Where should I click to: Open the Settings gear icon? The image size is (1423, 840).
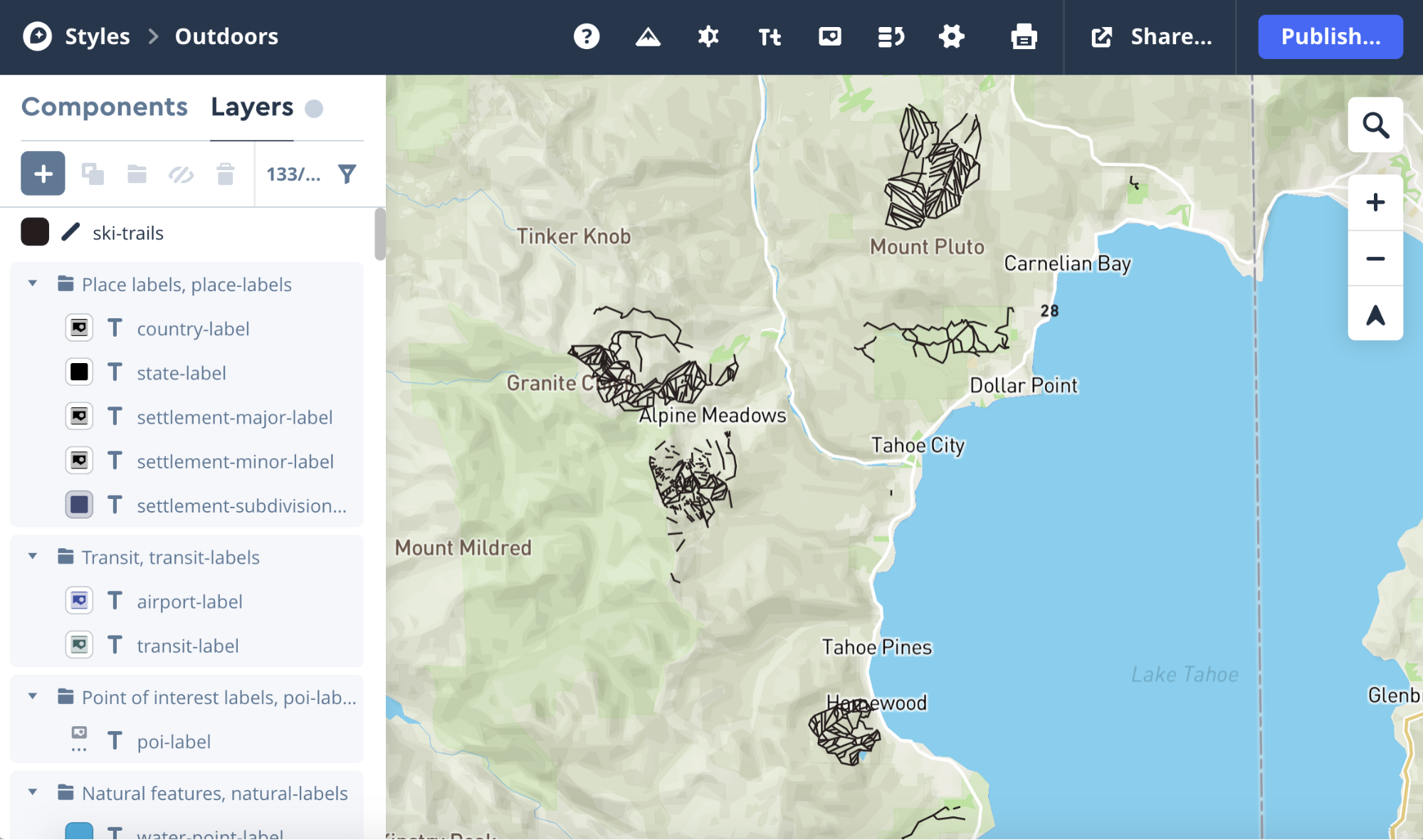point(952,36)
